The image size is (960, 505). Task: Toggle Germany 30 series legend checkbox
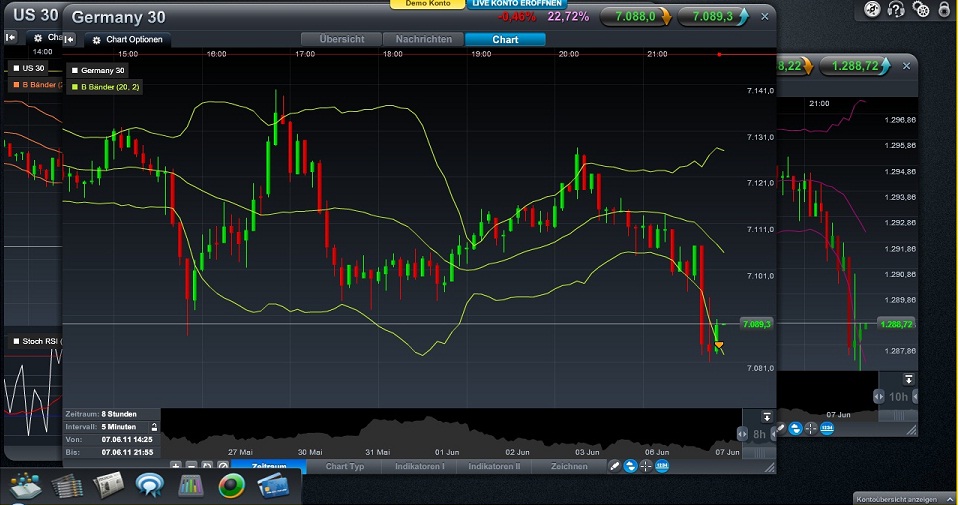75,70
